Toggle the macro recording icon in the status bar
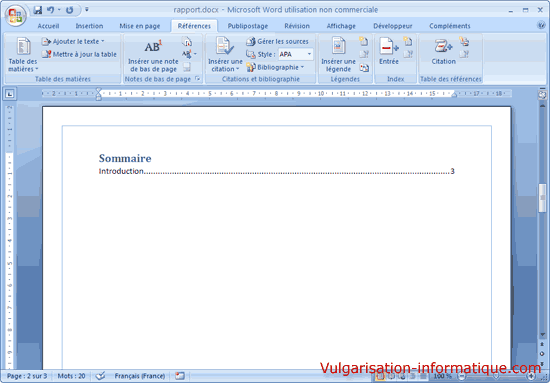This screenshot has height=383, width=550. coord(180,376)
